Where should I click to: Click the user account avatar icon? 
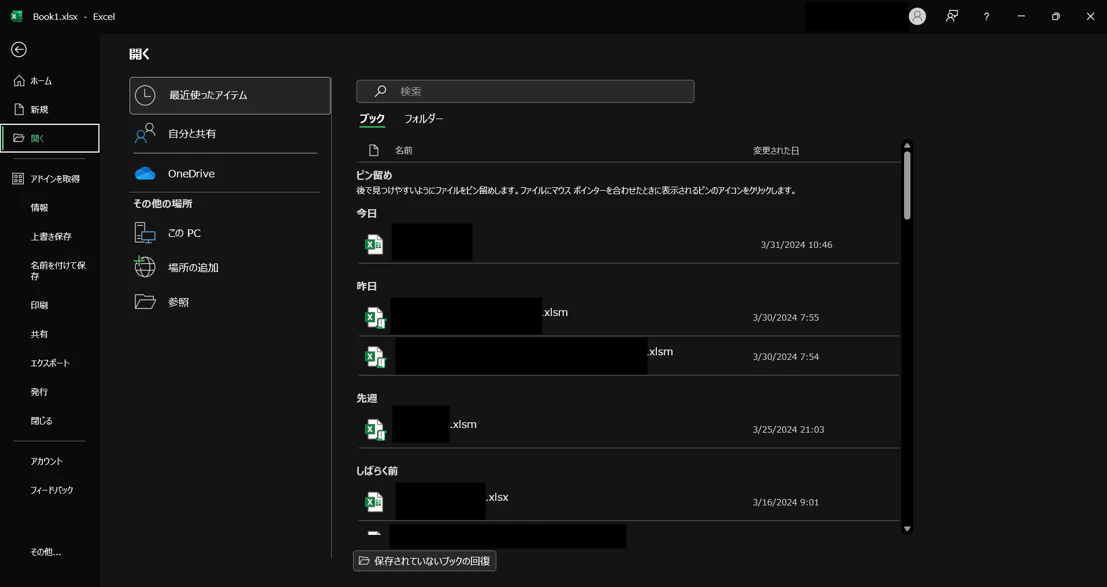[x=917, y=16]
